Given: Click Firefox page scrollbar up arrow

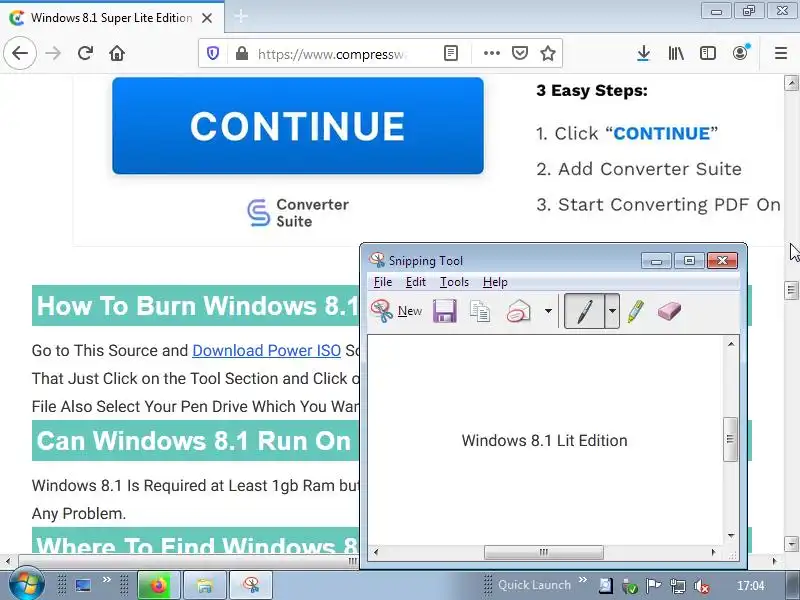Looking at the screenshot, I should [791, 83].
